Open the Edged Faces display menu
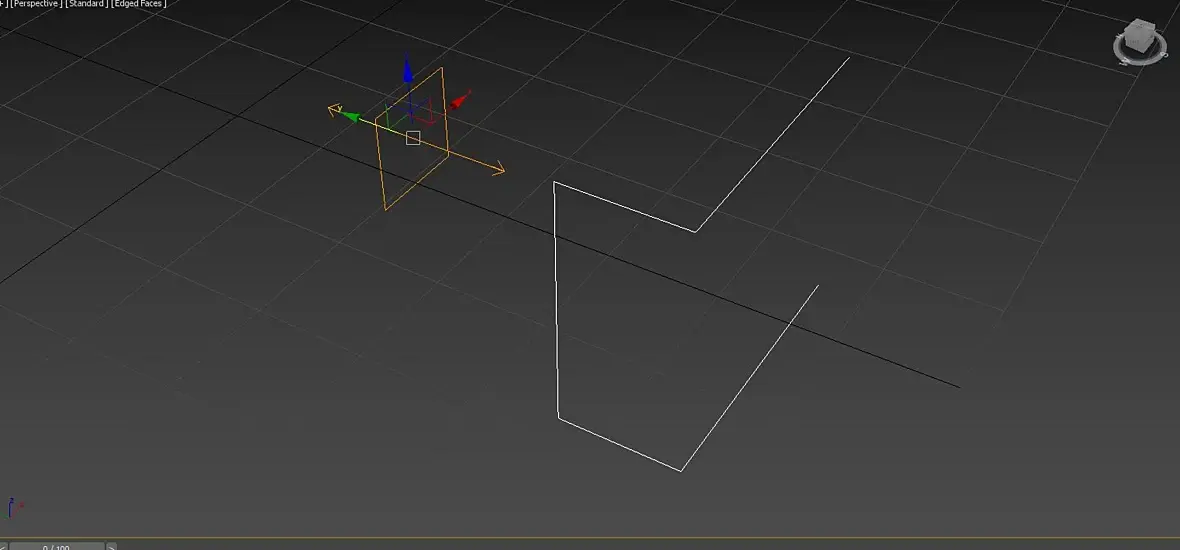This screenshot has width=1180, height=550. click(x=139, y=4)
